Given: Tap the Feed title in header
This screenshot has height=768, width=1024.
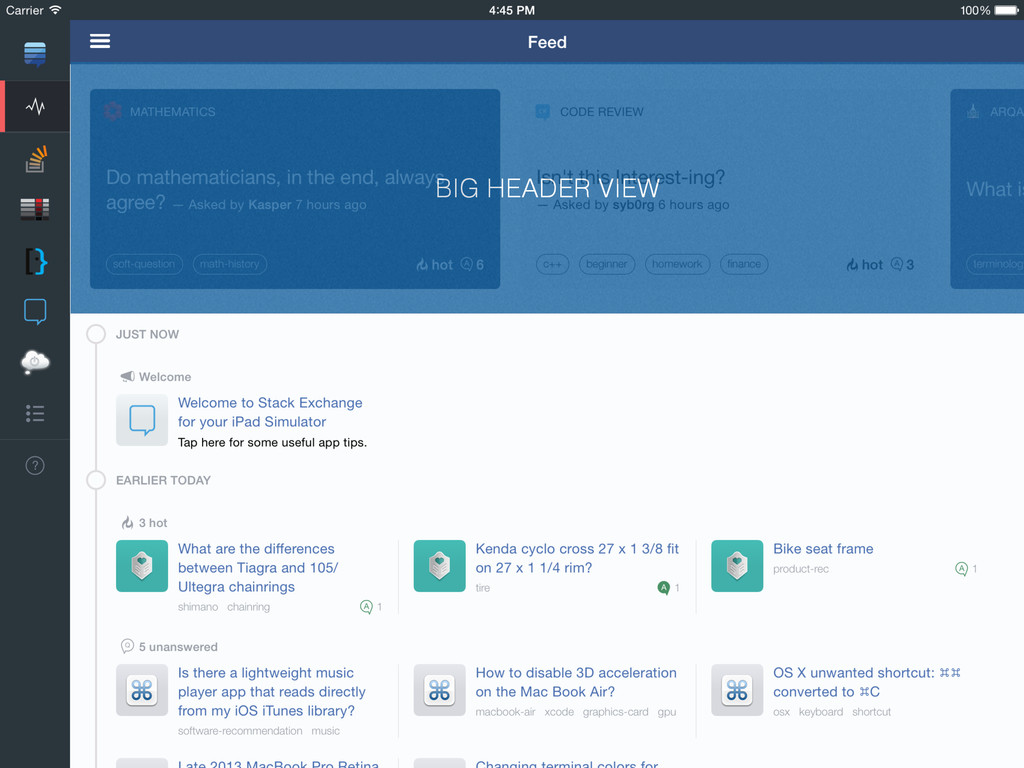Looking at the screenshot, I should (547, 42).
